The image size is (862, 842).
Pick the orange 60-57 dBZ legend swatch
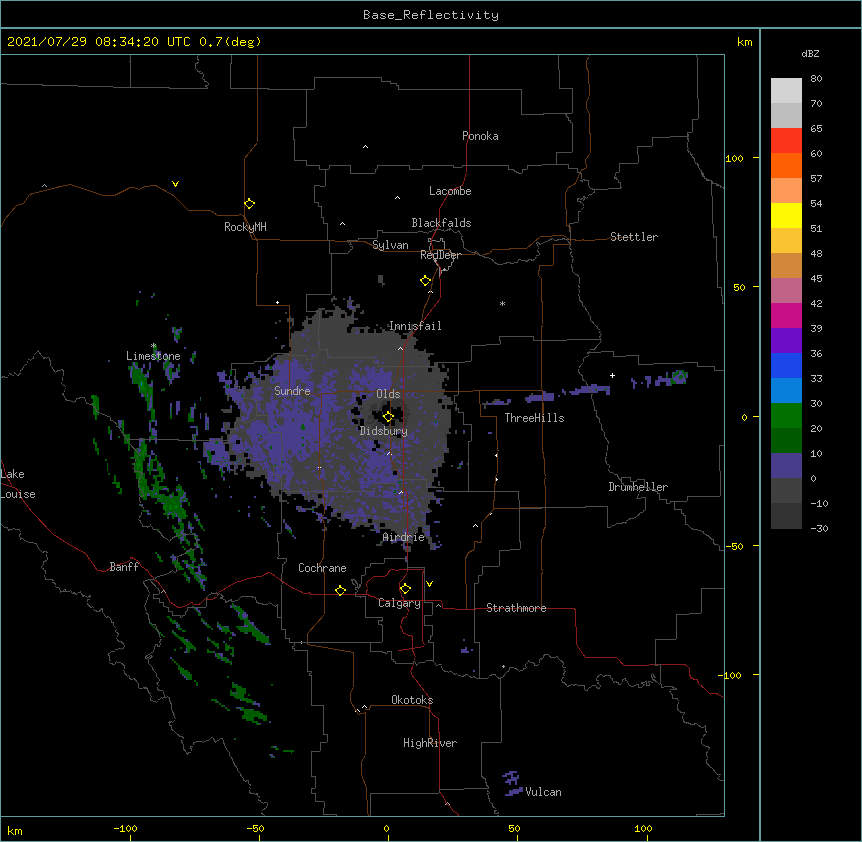[786, 165]
